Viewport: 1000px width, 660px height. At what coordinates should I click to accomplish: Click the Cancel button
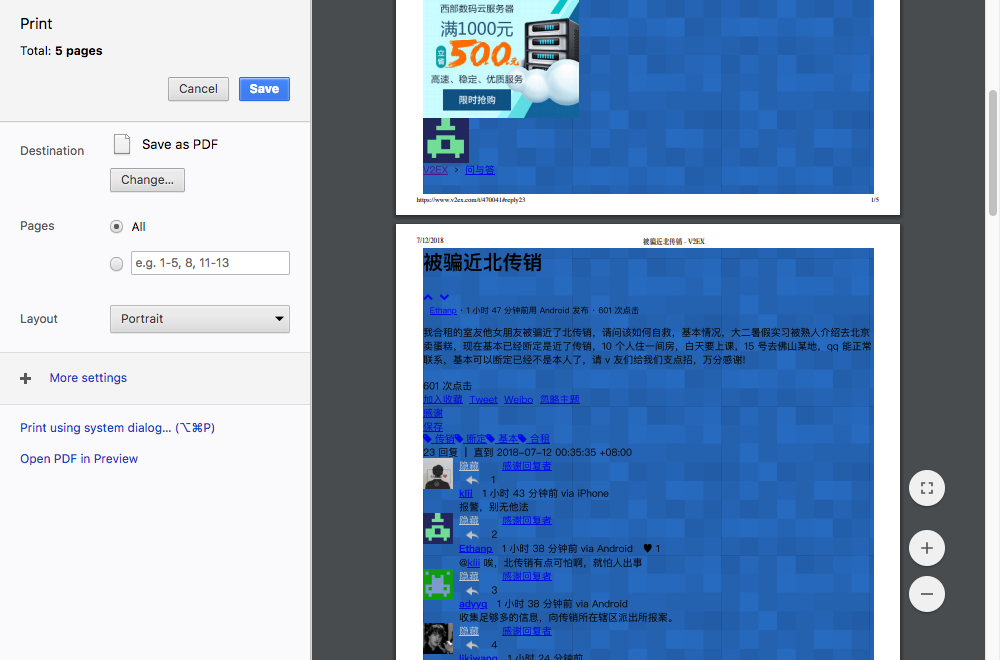tap(198, 89)
